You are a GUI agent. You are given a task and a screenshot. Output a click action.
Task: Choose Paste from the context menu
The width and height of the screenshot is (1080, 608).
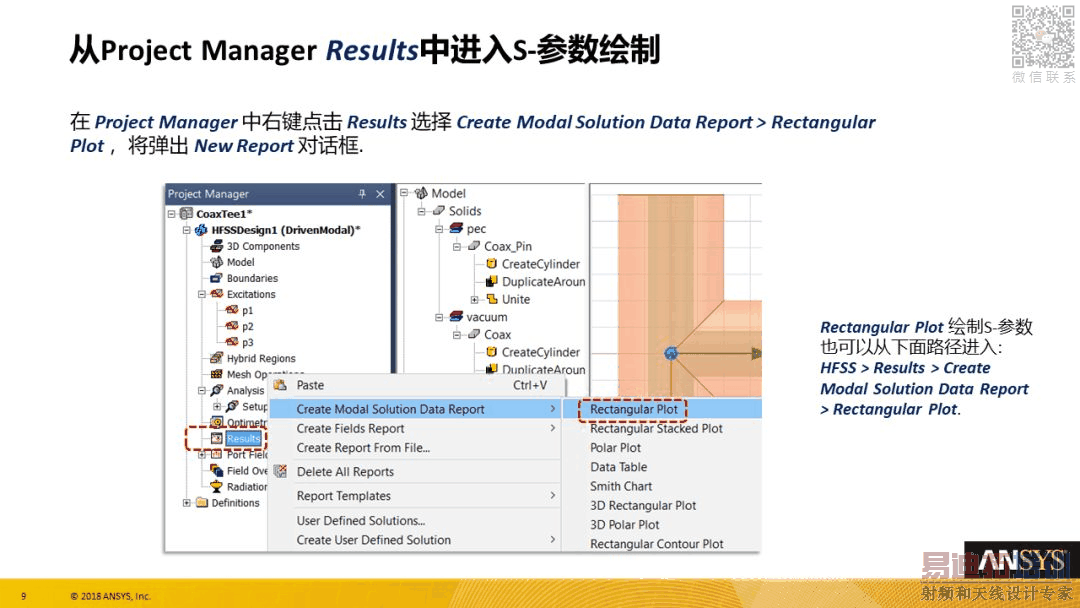pos(415,386)
